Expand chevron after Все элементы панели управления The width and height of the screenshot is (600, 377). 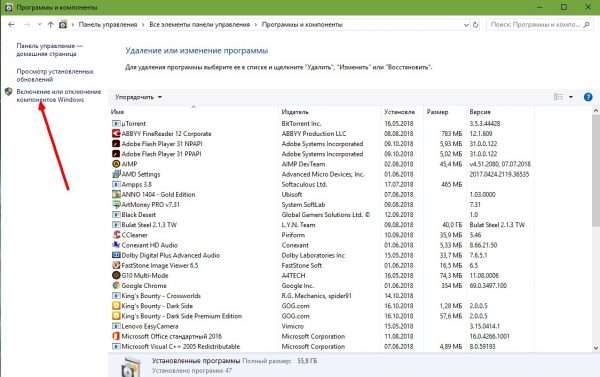(x=256, y=25)
